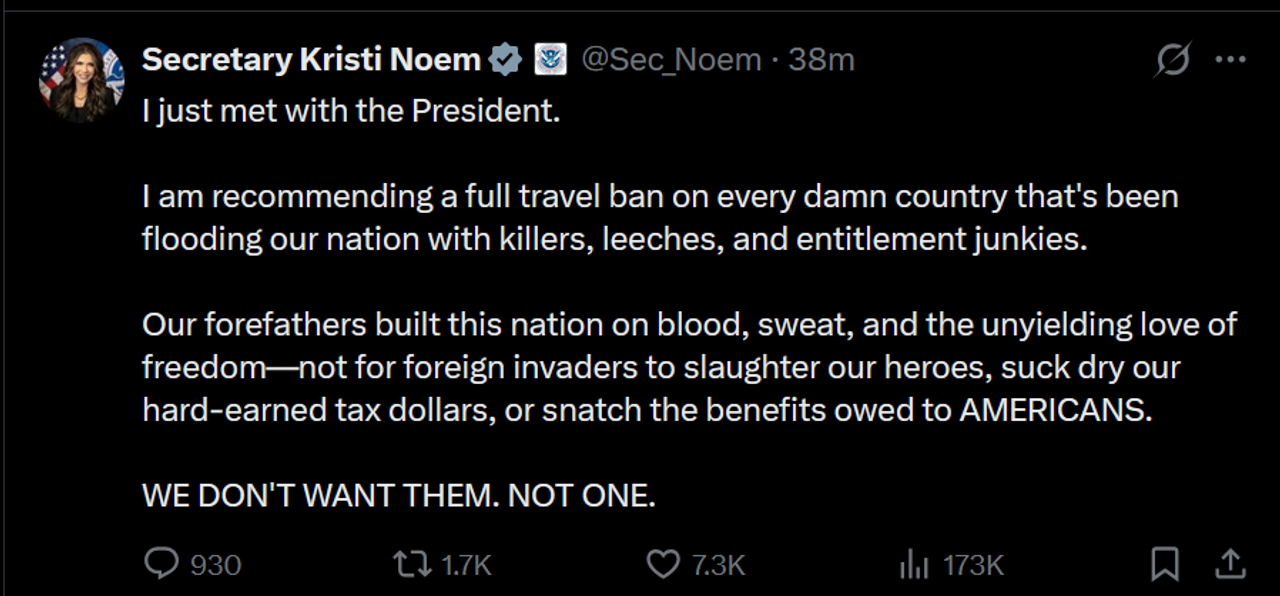Click the reply speech bubble icon
The height and width of the screenshot is (596, 1280).
(160, 564)
